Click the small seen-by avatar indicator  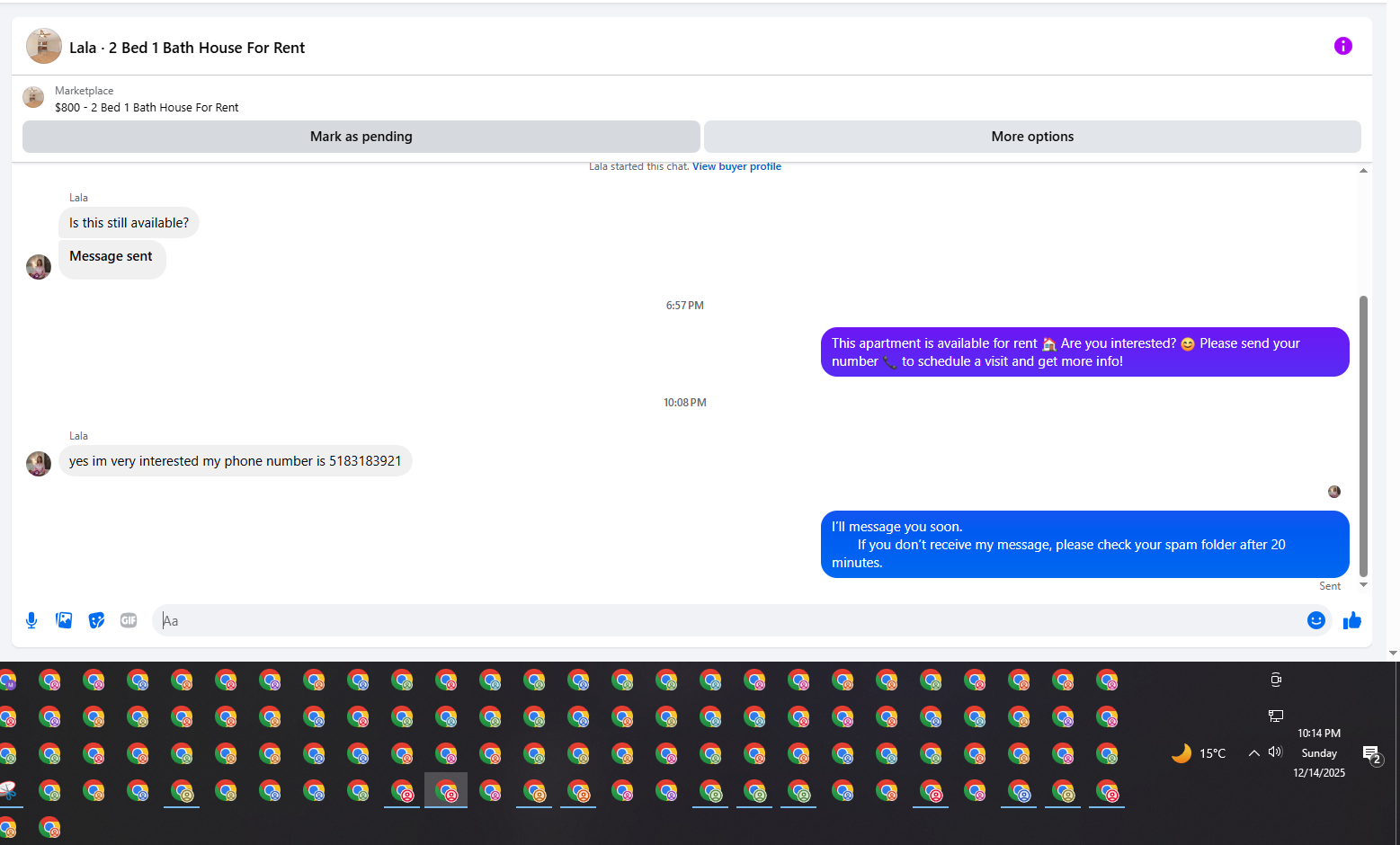point(1334,492)
